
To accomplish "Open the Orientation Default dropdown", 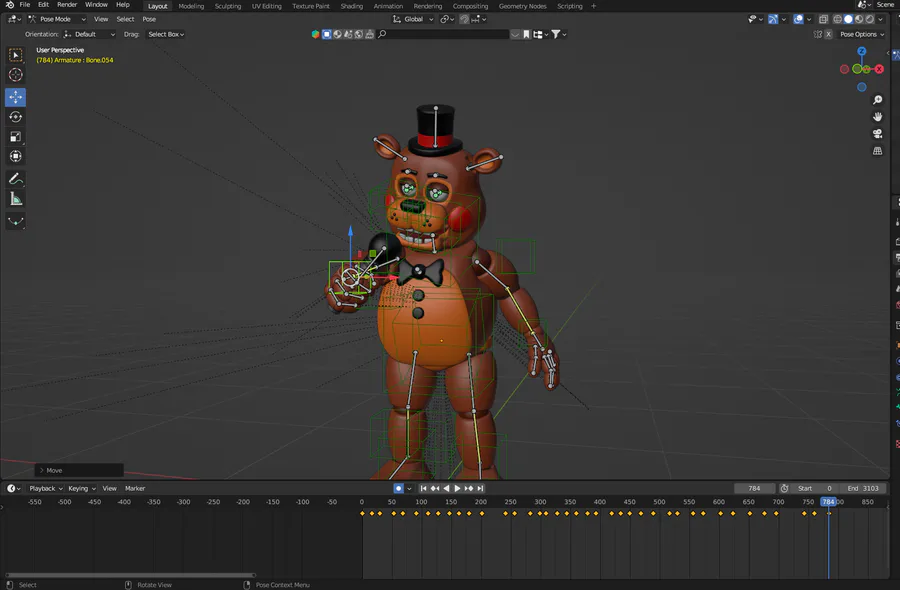I will tap(90, 34).
